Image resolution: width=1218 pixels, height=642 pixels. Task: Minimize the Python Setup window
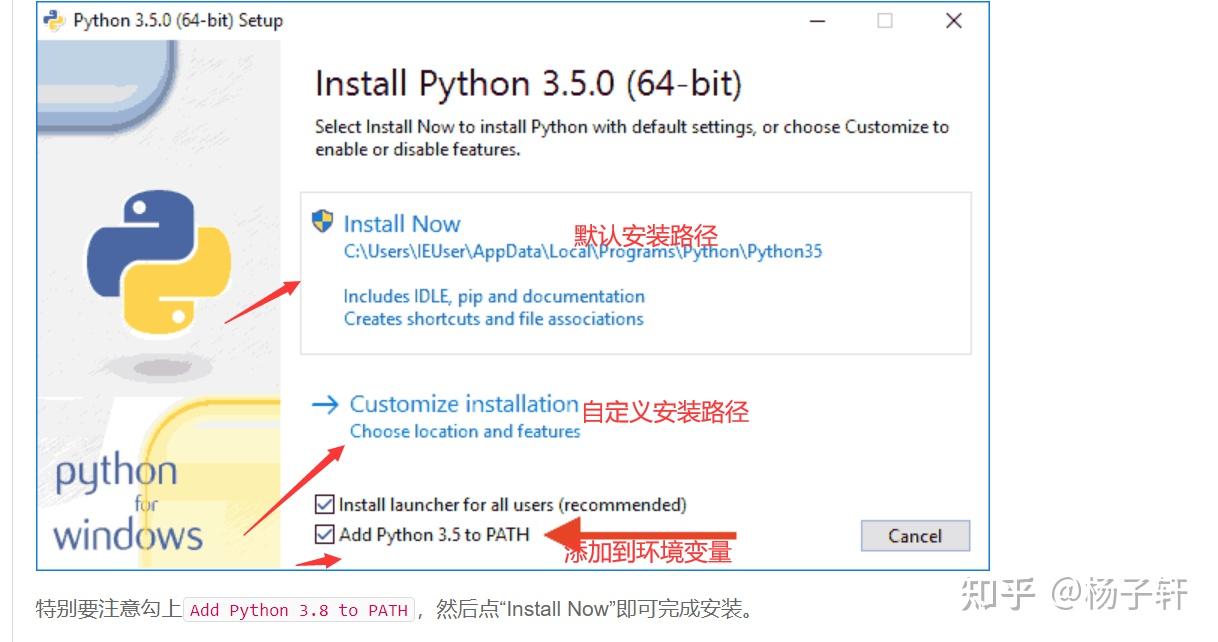pyautogui.click(x=816, y=20)
